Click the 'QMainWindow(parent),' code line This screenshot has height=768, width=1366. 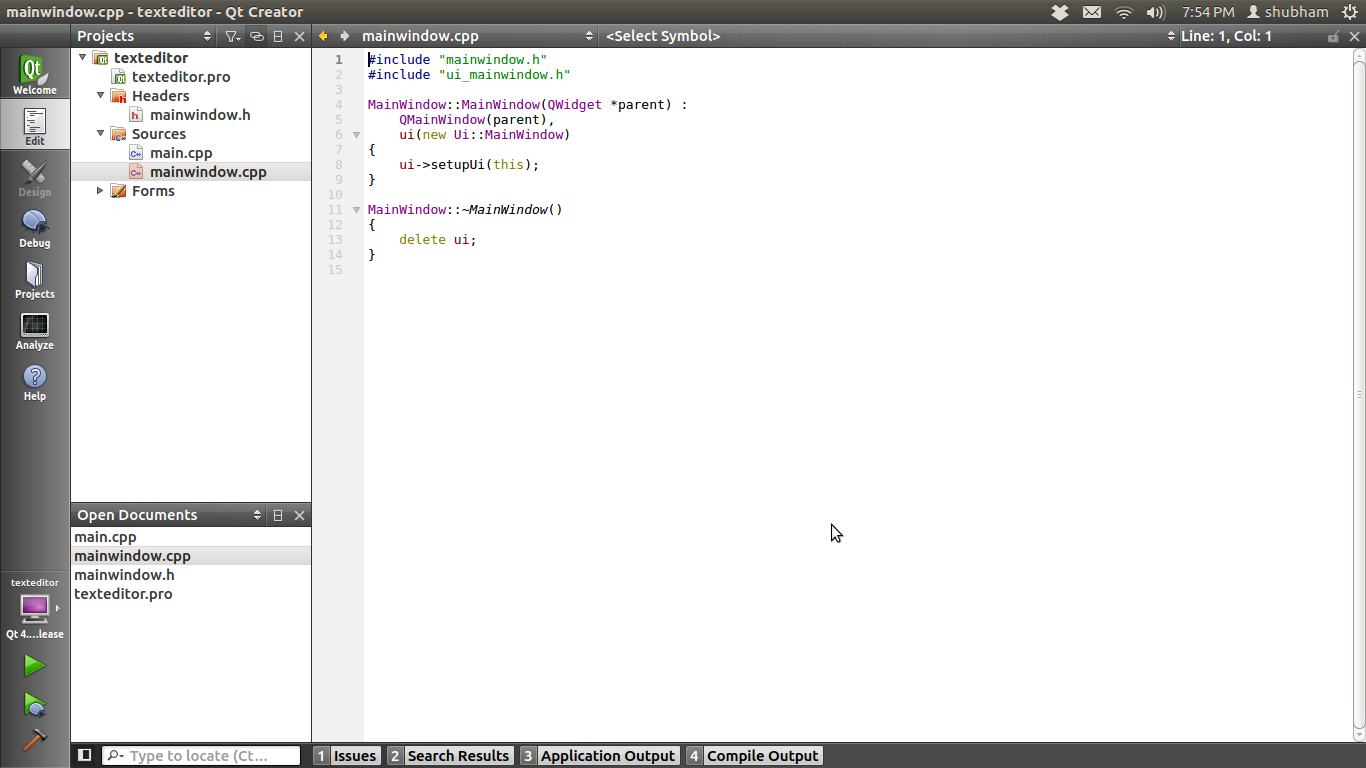click(x=477, y=120)
